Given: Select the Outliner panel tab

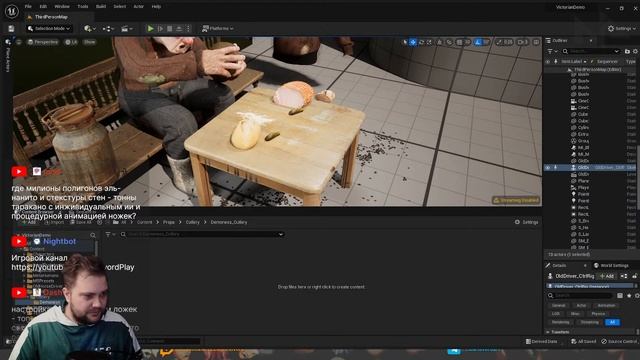Looking at the screenshot, I should tap(560, 41).
